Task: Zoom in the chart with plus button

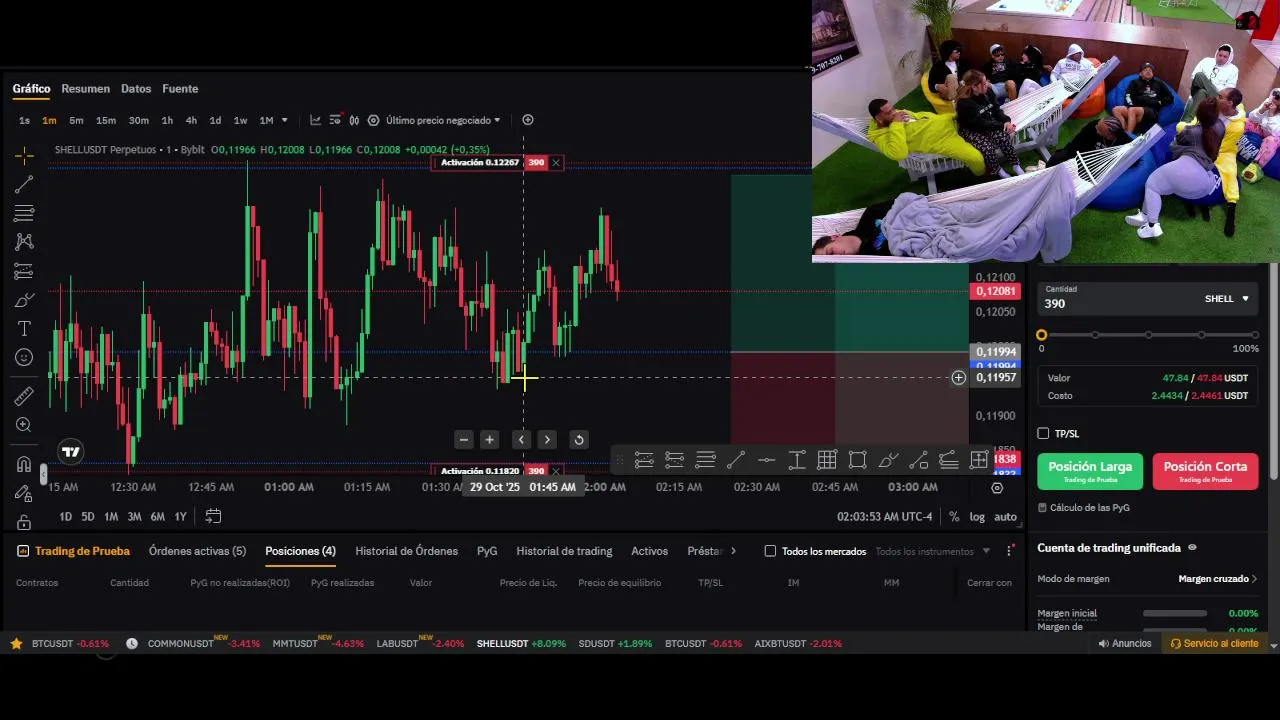Action: tap(489, 440)
